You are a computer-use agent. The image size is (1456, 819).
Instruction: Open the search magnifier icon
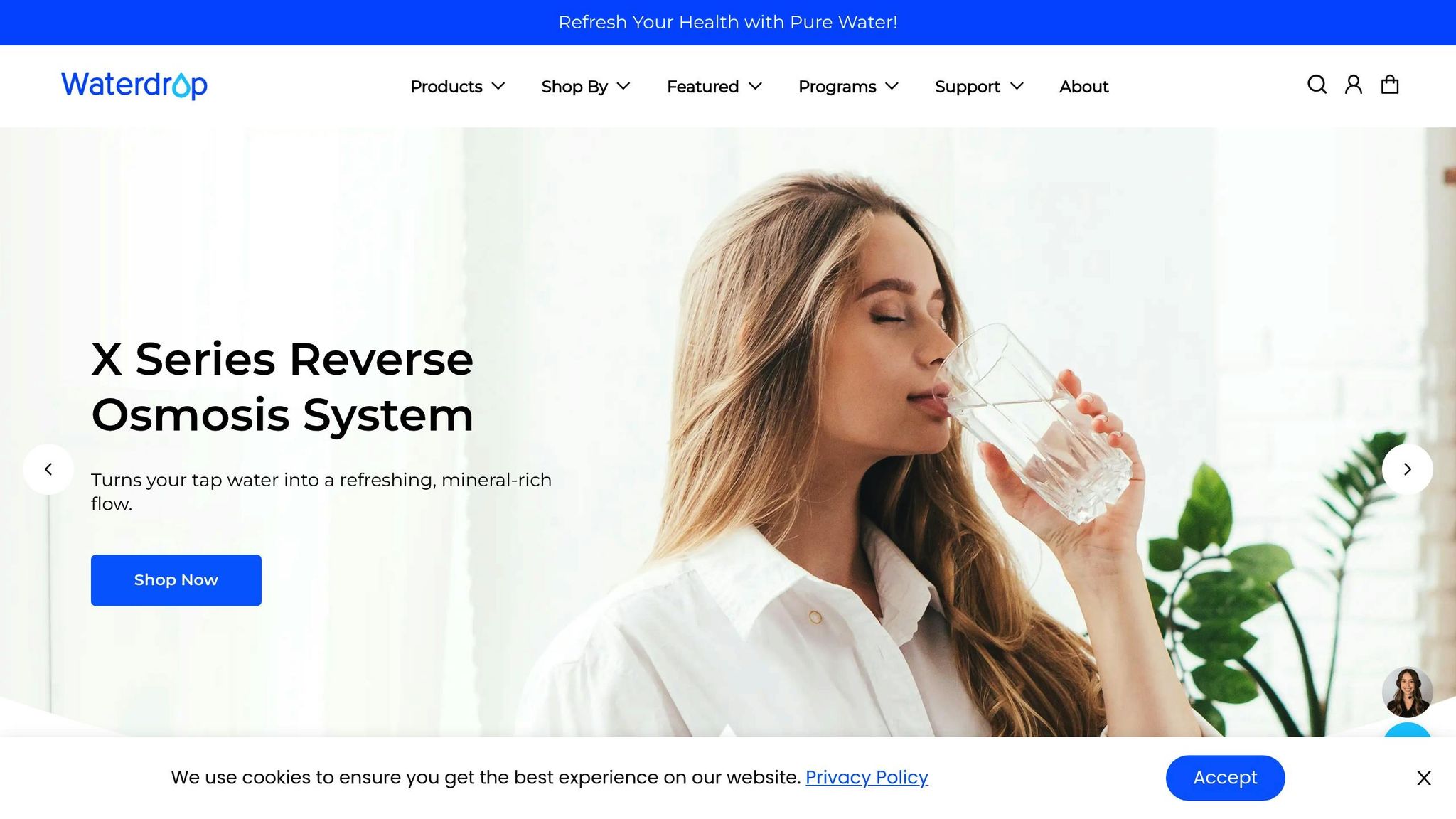(x=1317, y=85)
